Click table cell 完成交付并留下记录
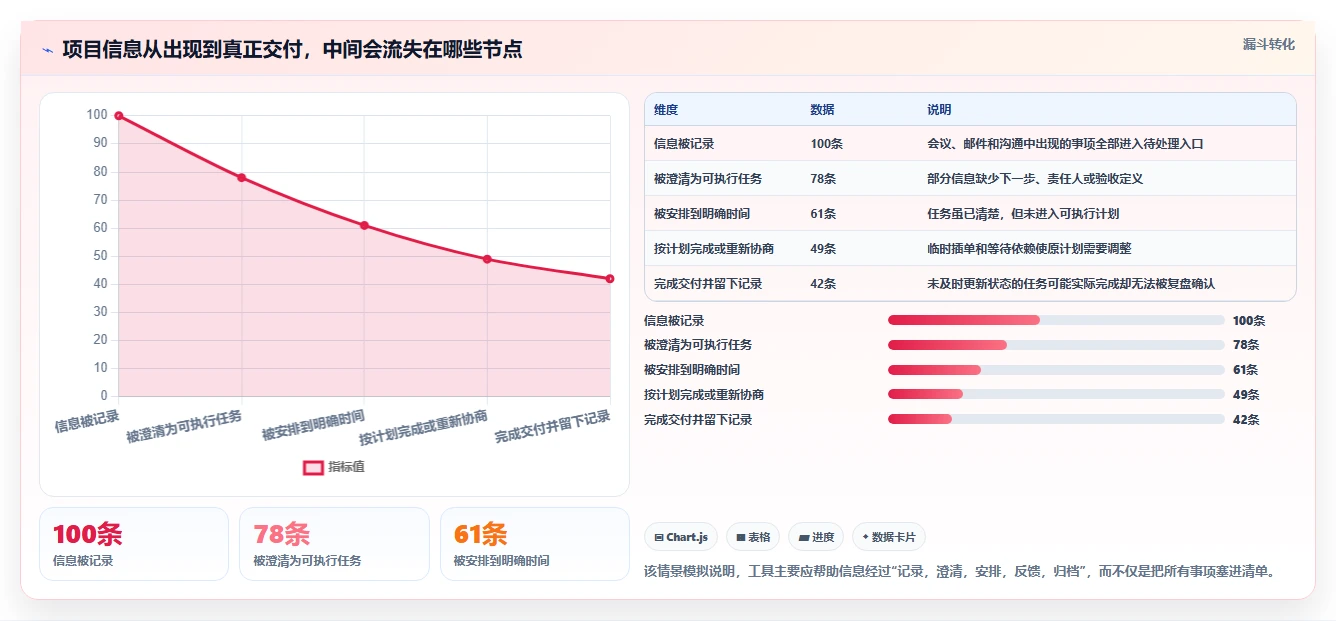1336x621 pixels. (x=708, y=284)
